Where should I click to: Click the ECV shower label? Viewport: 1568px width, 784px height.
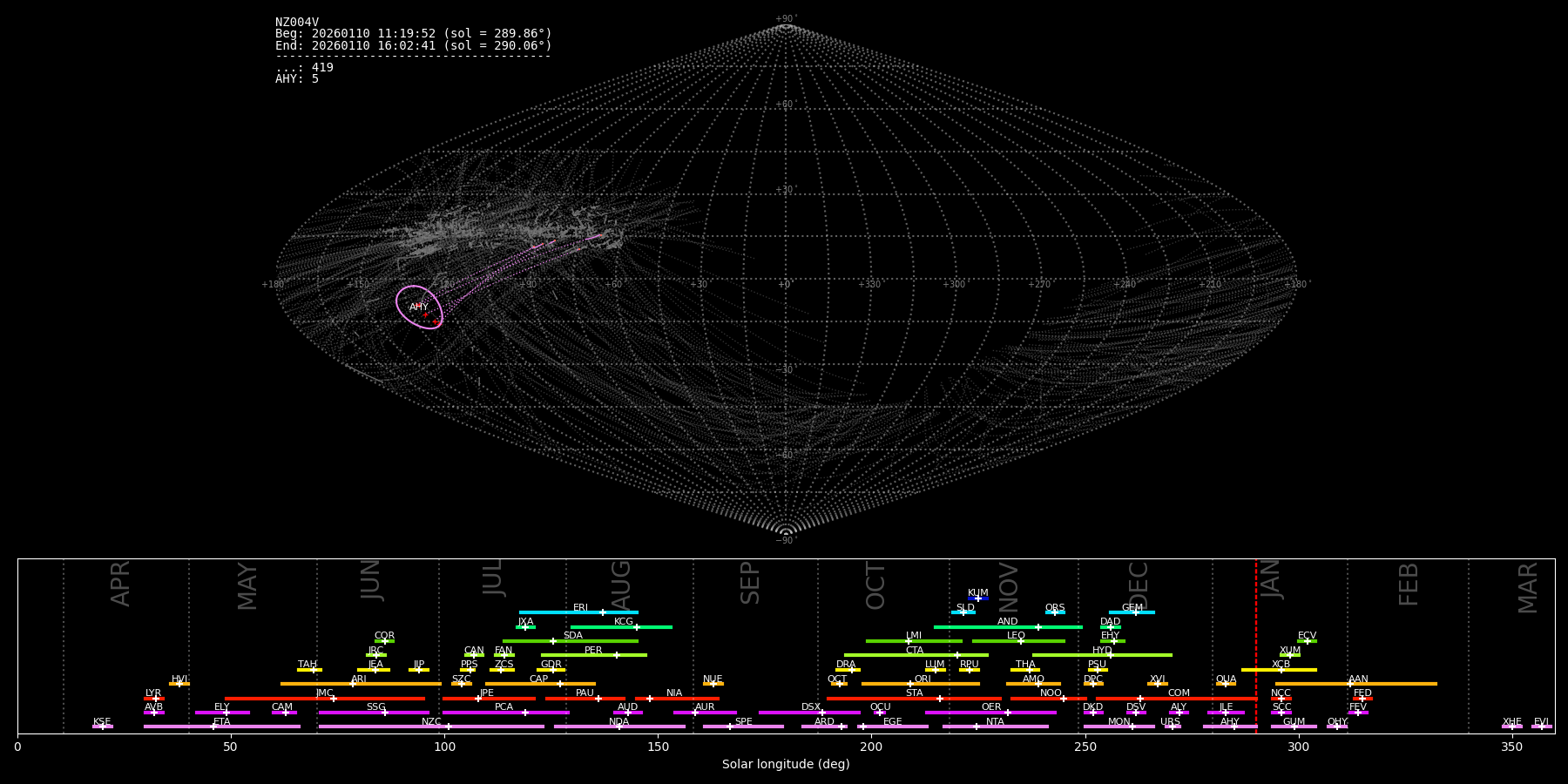[1308, 636]
